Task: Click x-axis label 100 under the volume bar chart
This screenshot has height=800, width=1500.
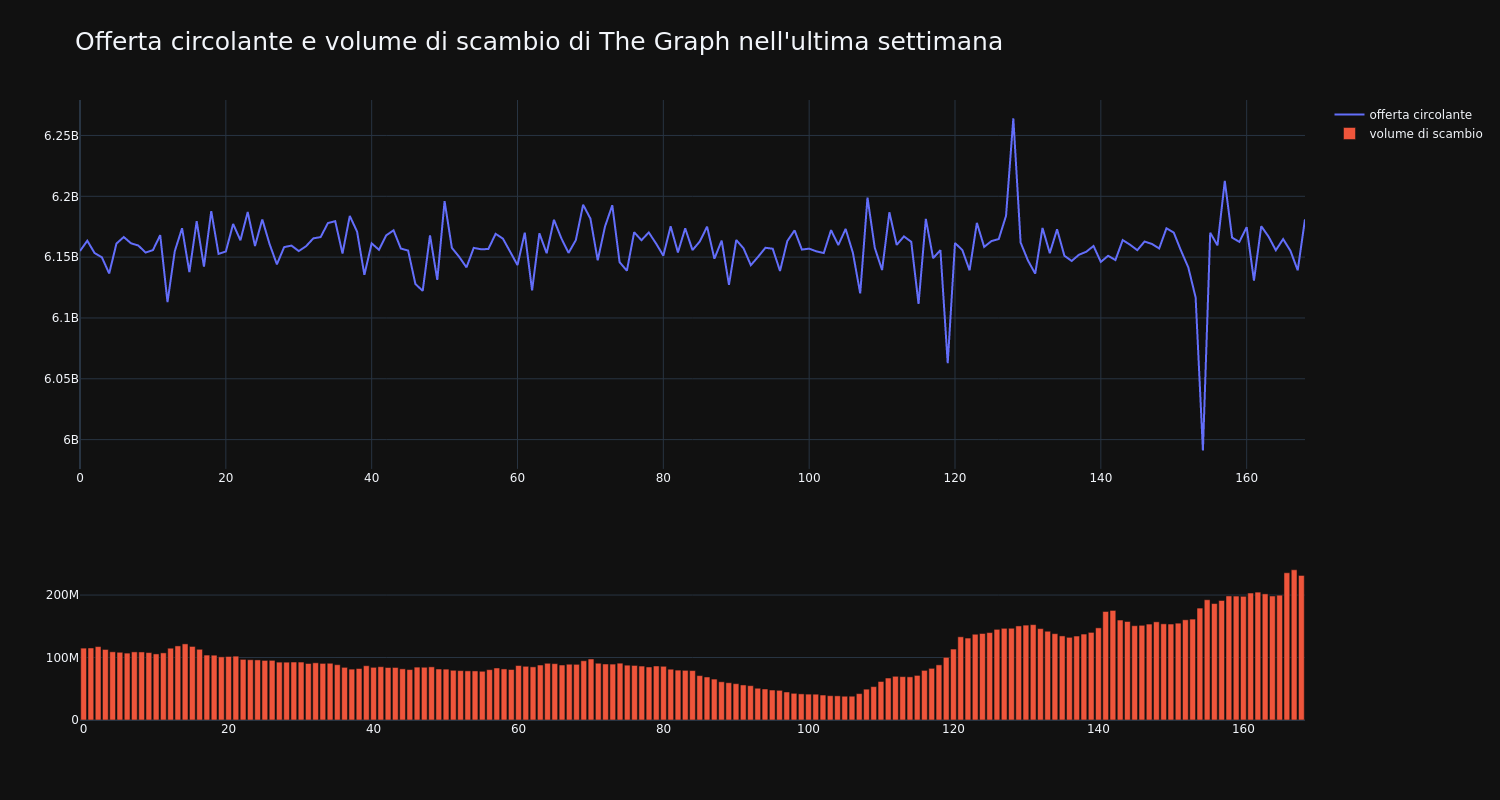Action: click(808, 729)
